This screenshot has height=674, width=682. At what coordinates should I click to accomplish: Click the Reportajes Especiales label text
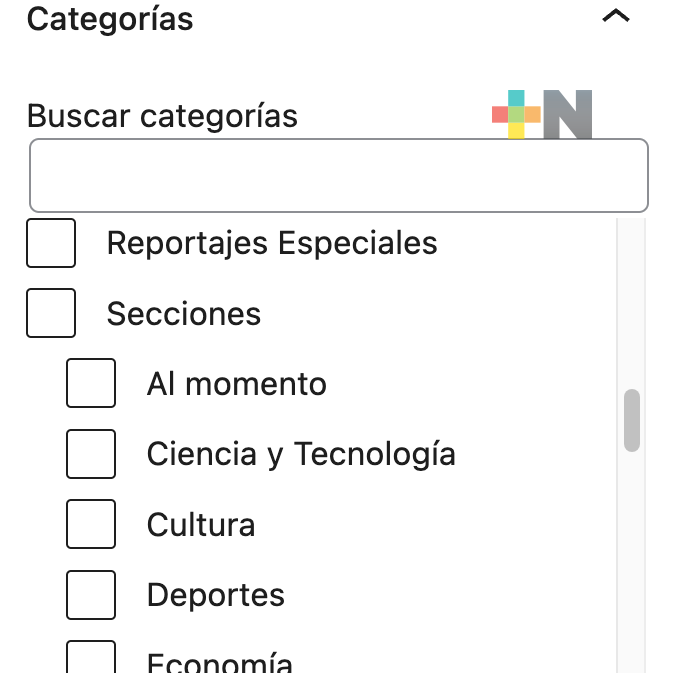point(272,244)
